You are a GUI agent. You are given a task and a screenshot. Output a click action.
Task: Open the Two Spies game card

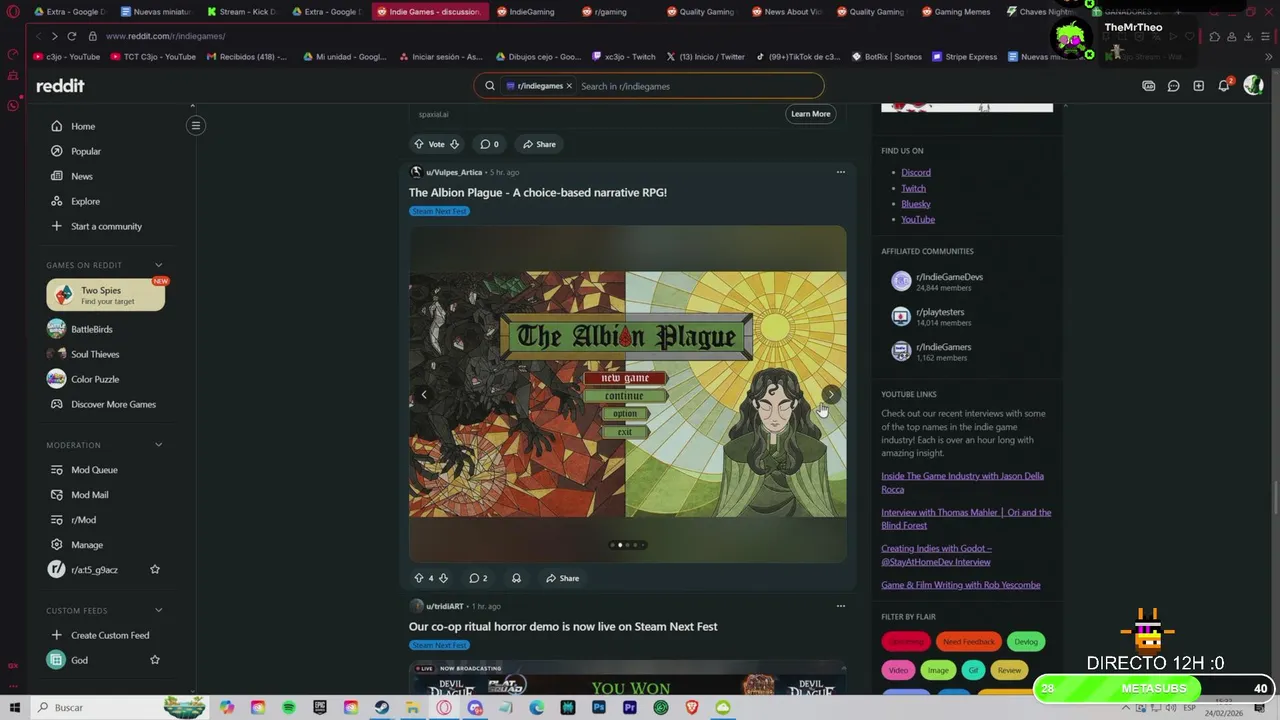[105, 295]
